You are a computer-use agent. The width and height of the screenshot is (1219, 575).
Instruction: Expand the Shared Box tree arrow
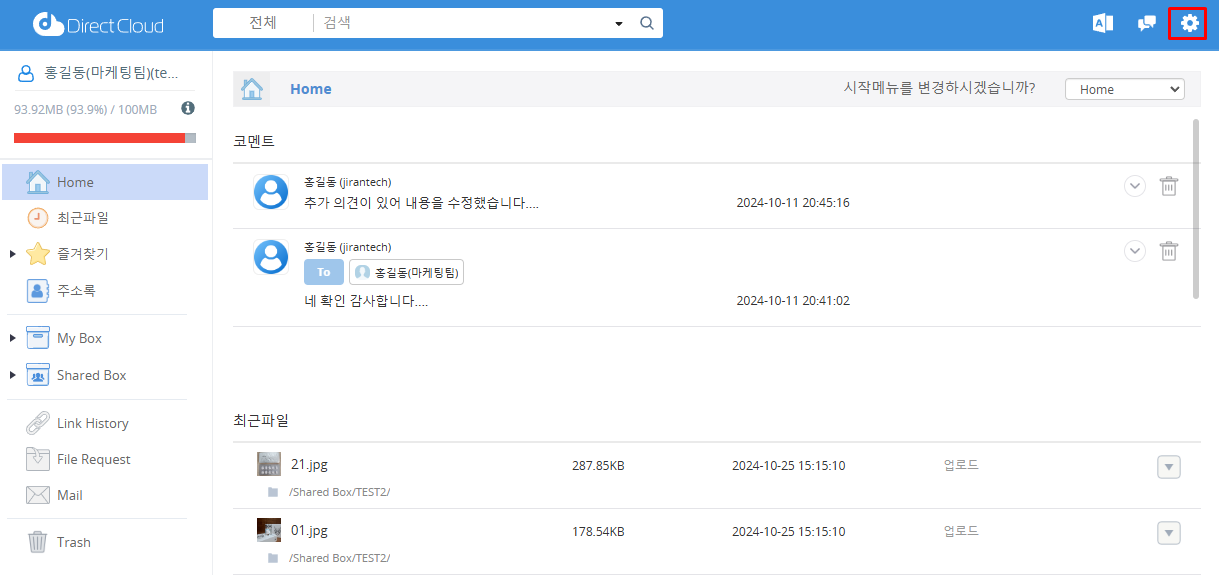click(12, 376)
